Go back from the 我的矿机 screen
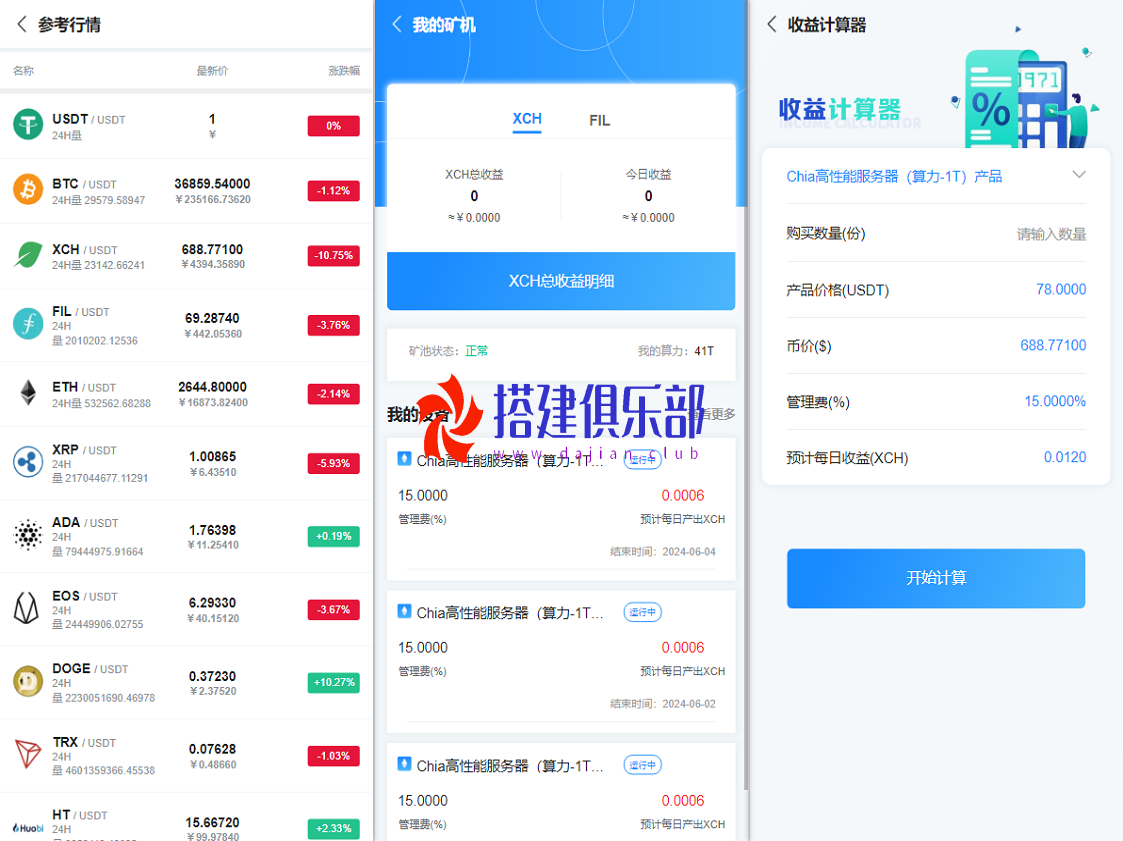The height and width of the screenshot is (841, 1123). pyautogui.click(x=397, y=24)
